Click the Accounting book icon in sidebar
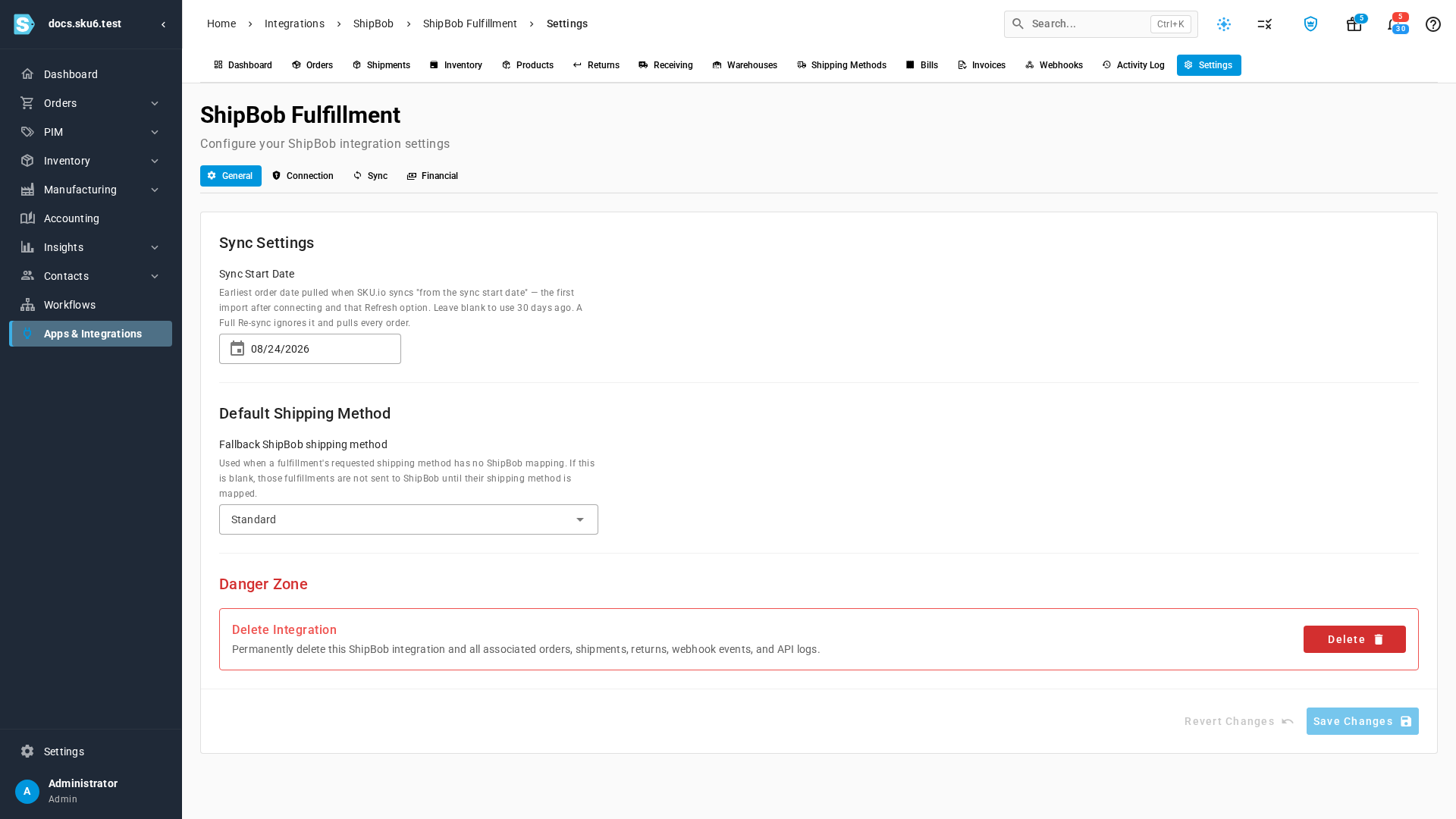1456x819 pixels. pyautogui.click(x=27, y=218)
